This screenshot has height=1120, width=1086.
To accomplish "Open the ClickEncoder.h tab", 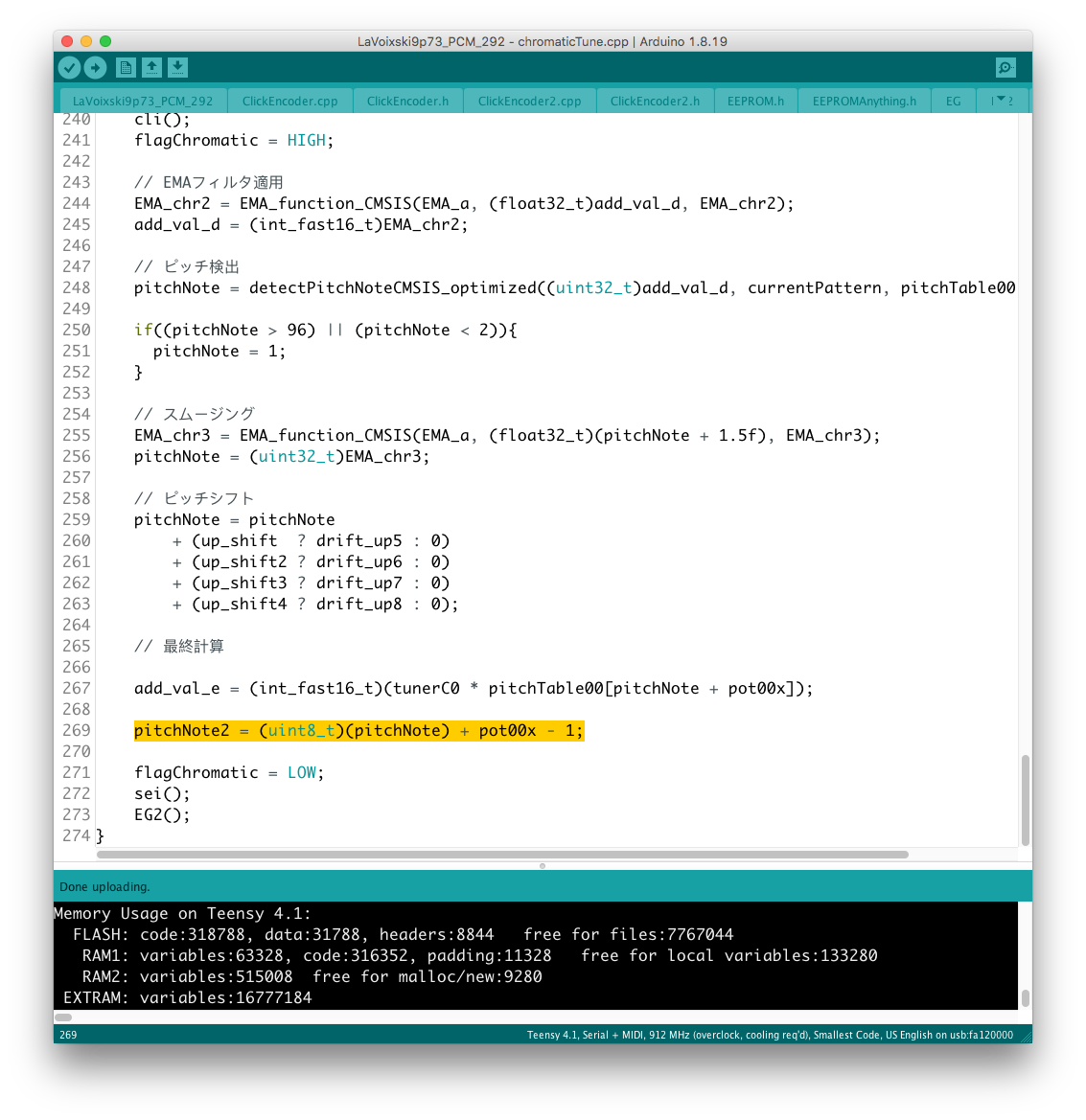I will coord(407,101).
